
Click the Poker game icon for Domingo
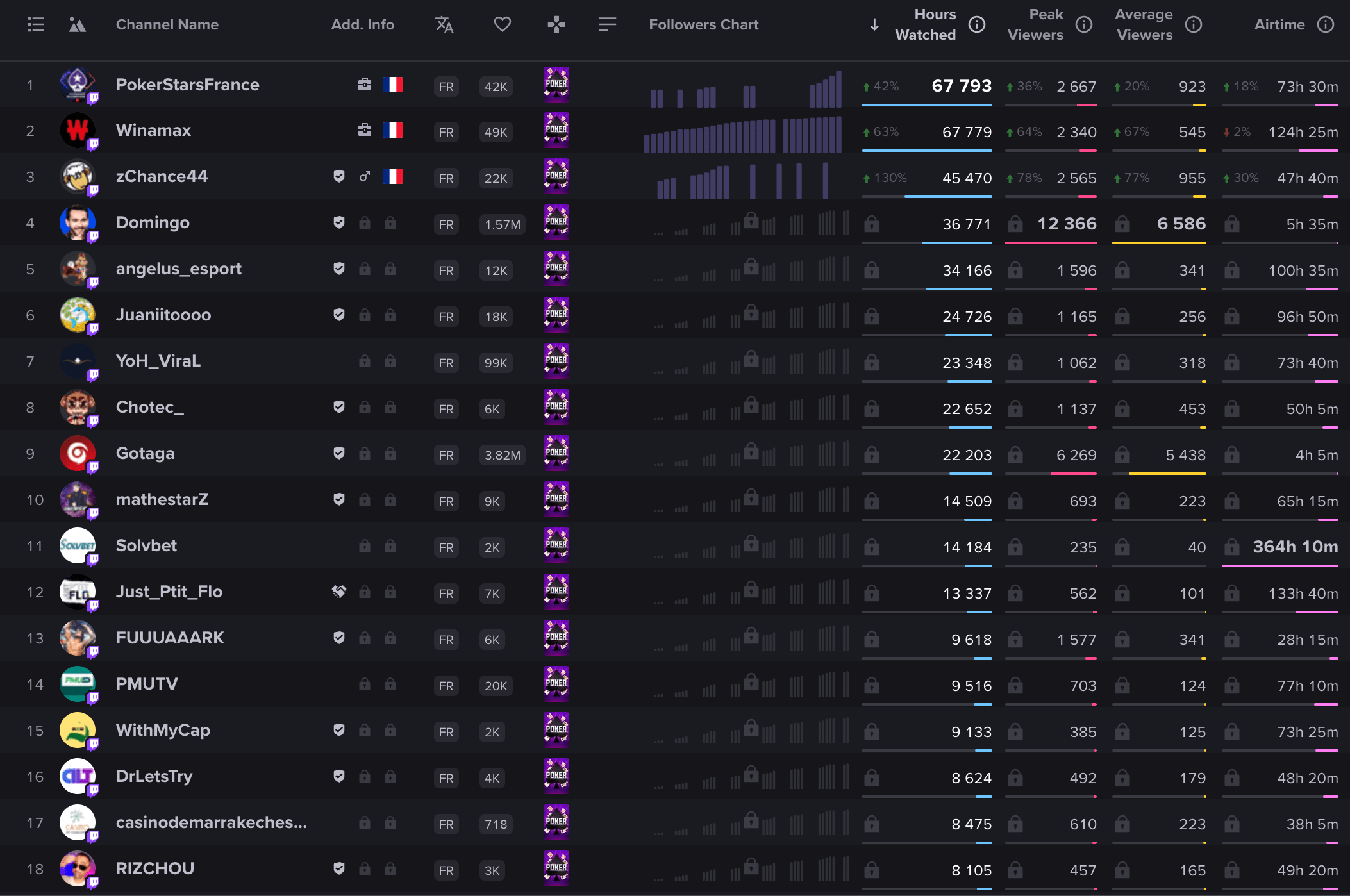[x=556, y=222]
